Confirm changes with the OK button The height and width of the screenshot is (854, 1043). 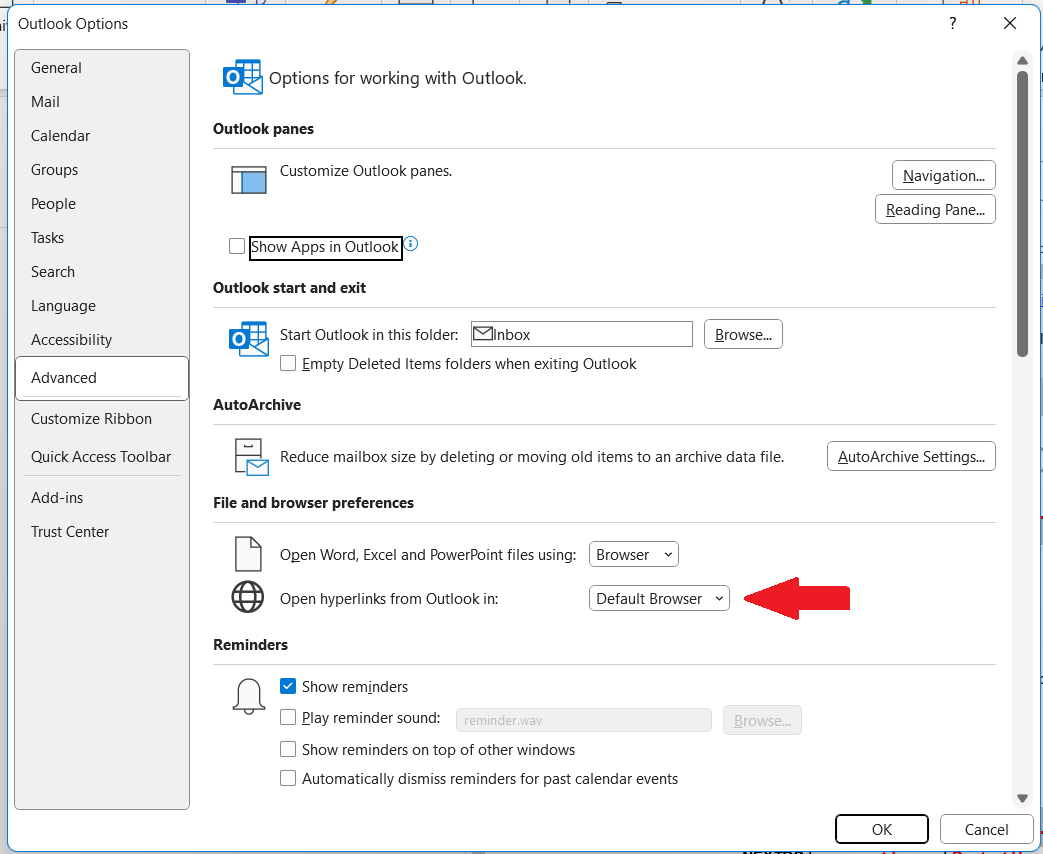881,829
